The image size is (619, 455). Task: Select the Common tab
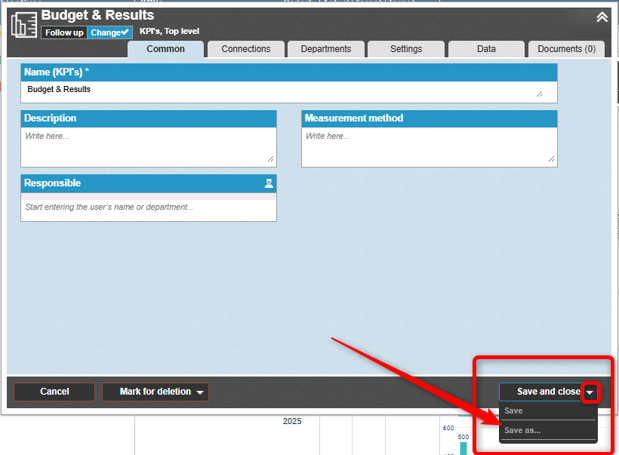pos(165,49)
